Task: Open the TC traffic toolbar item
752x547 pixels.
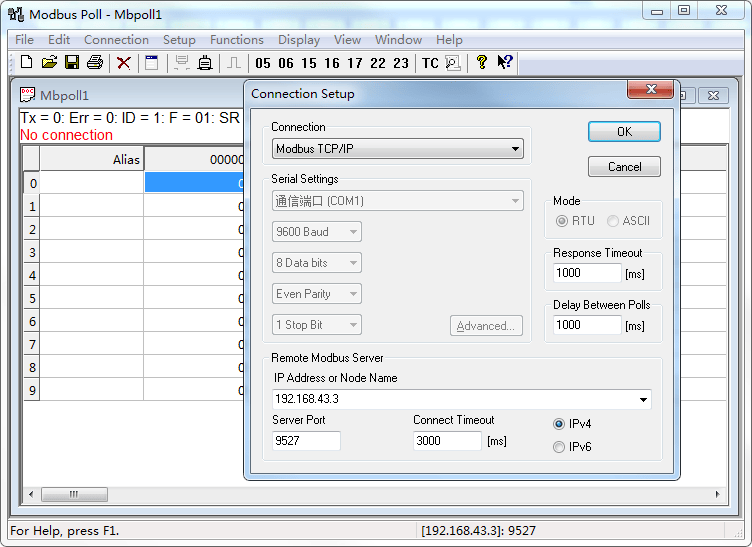Action: (430, 63)
